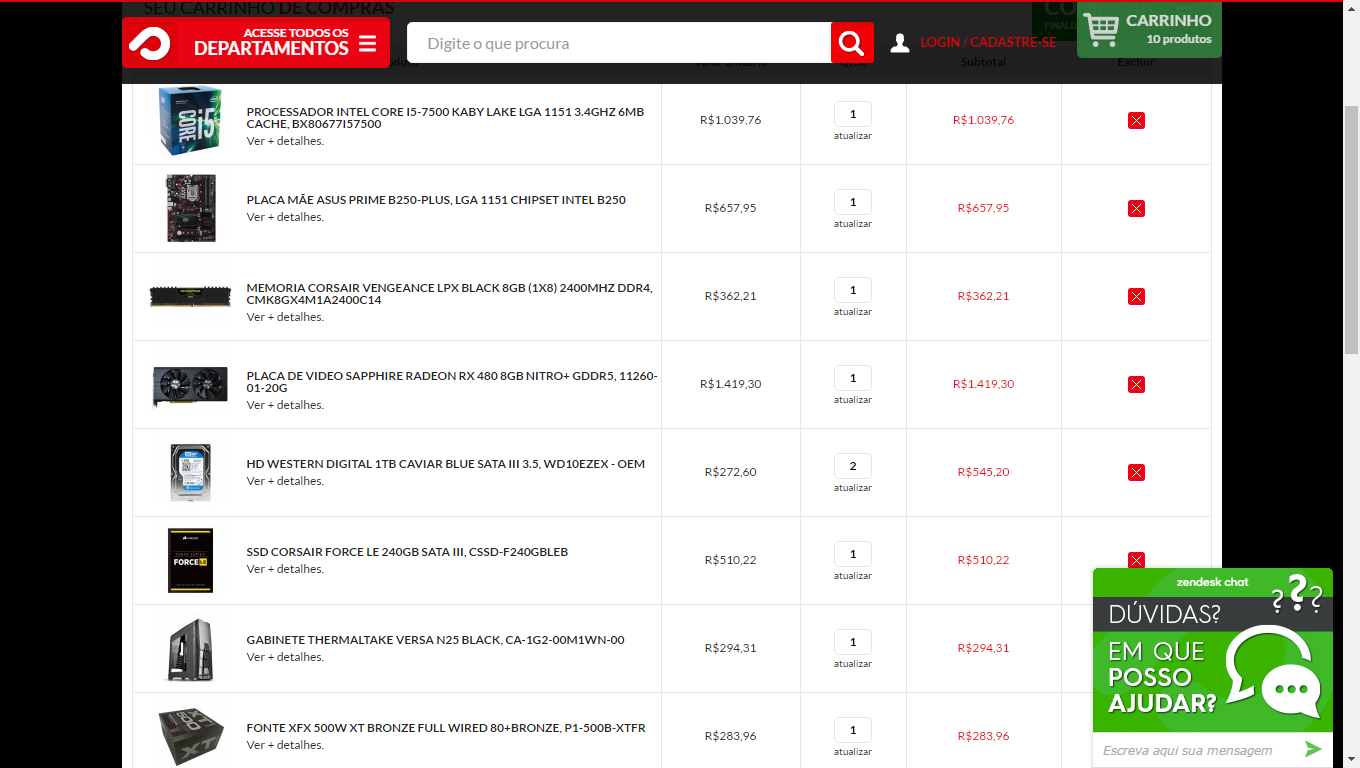Open Sapphire Radeon RX 480 thumbnail
The height and width of the screenshot is (768, 1360).
190,385
